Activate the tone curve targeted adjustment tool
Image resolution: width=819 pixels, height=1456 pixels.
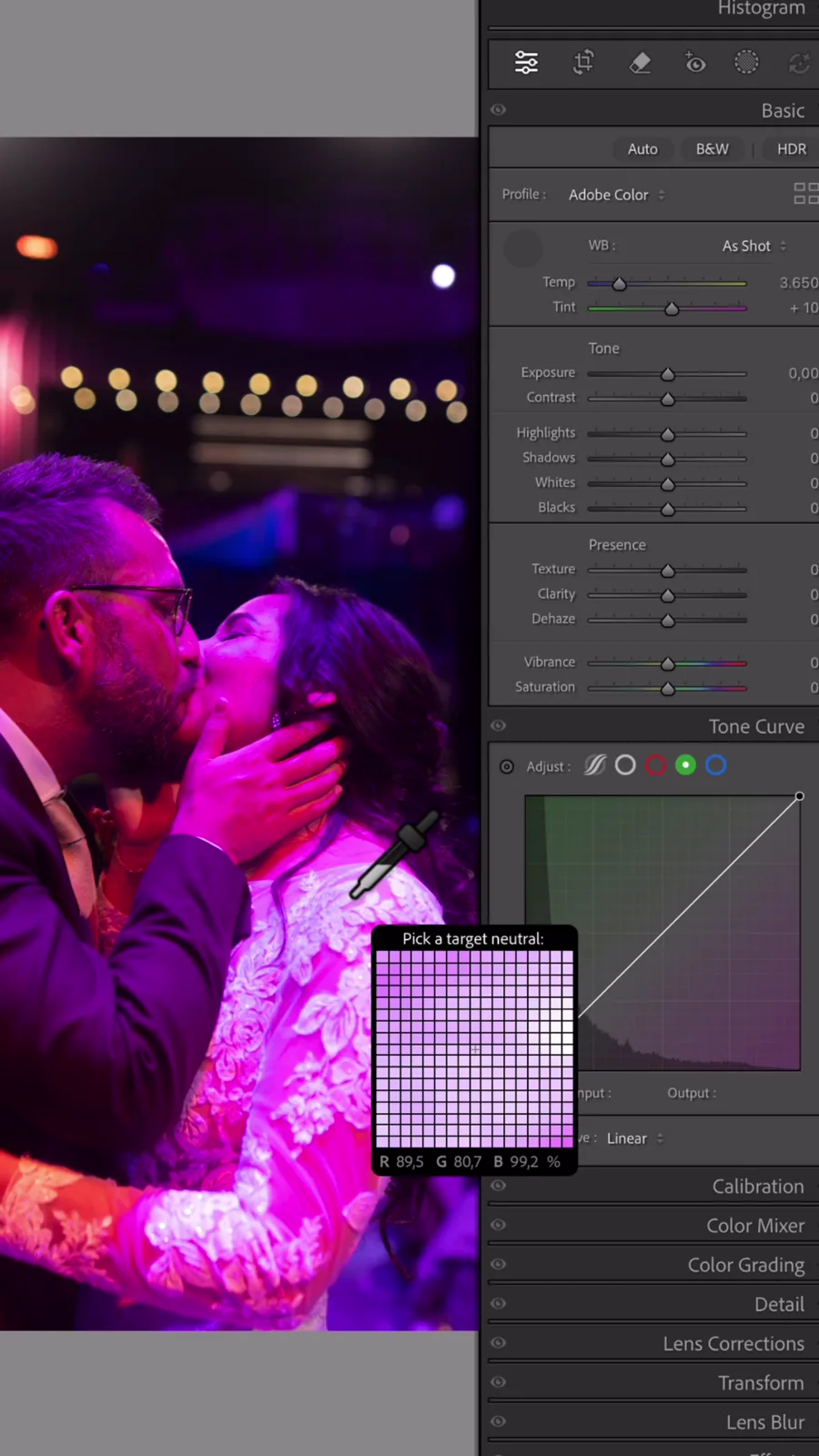[x=507, y=766]
